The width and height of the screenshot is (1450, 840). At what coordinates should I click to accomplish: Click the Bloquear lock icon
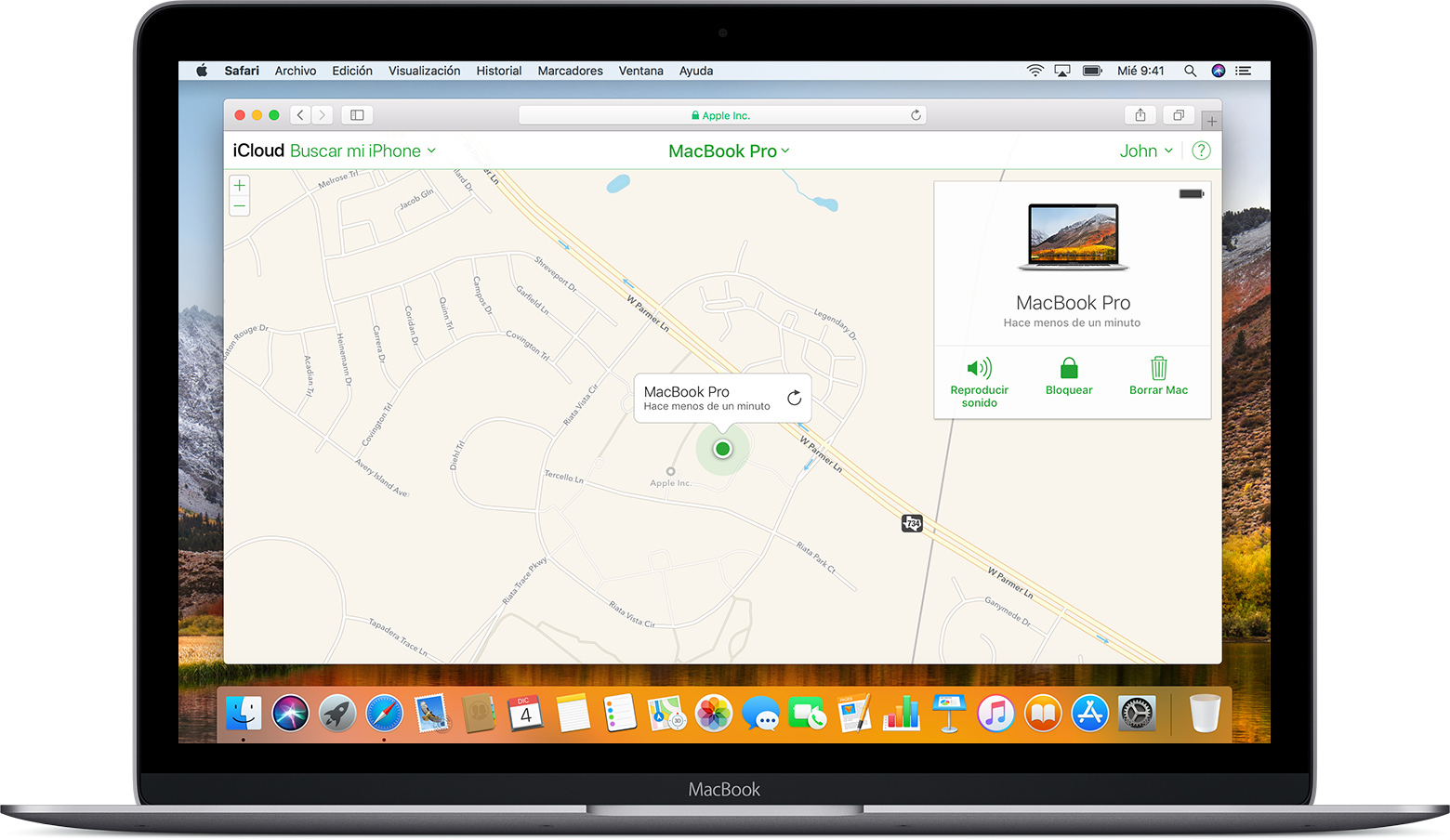point(1069,368)
